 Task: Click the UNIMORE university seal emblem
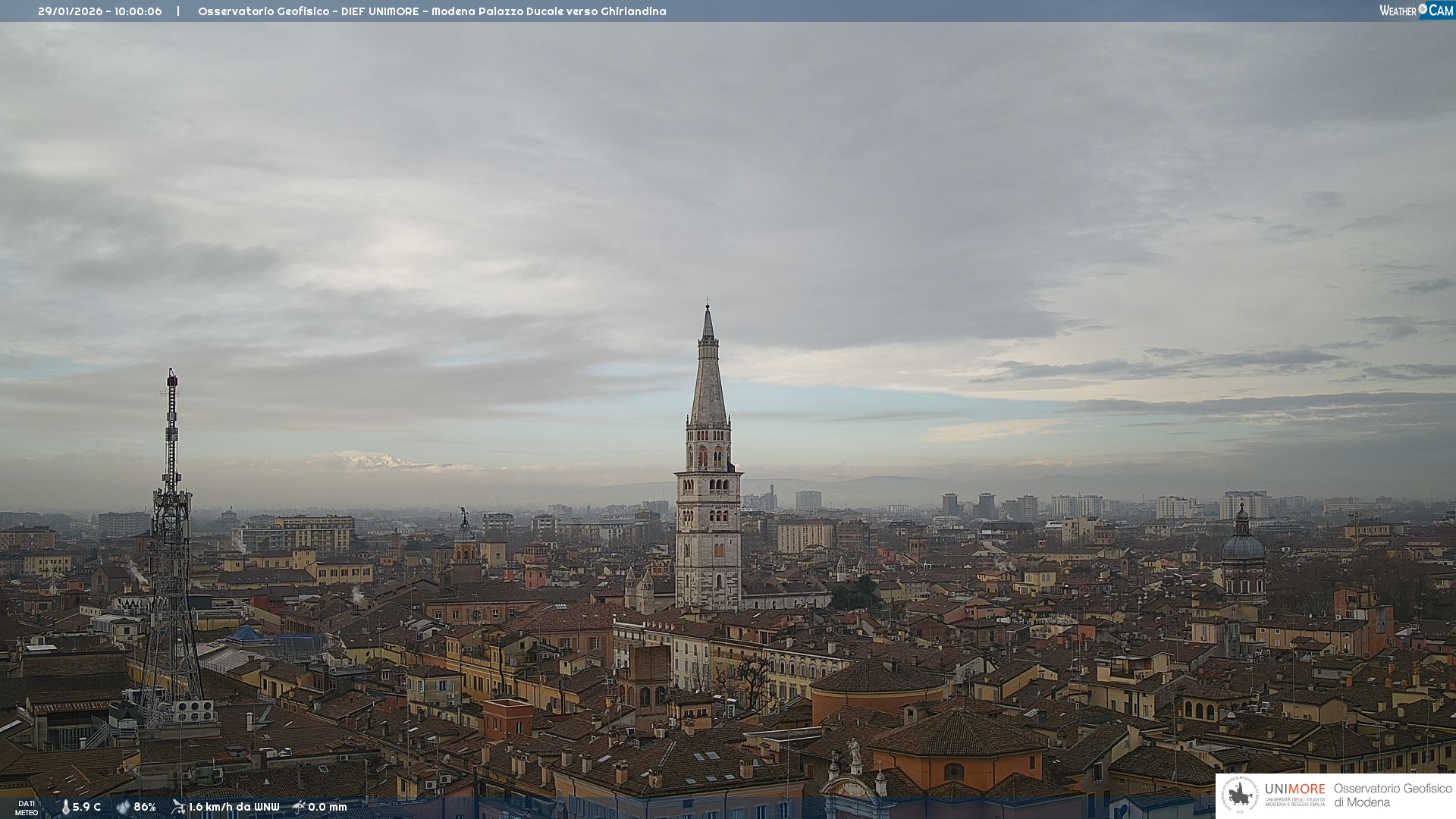click(x=1240, y=795)
